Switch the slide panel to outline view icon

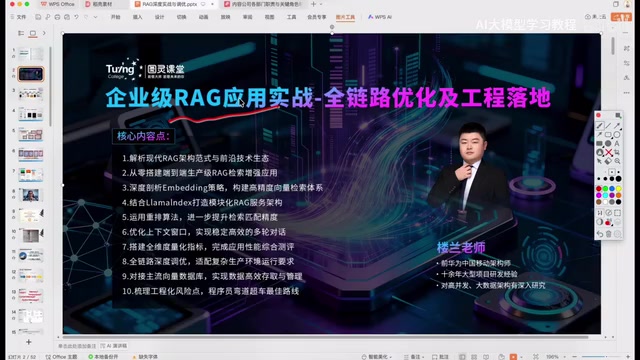[21, 33]
